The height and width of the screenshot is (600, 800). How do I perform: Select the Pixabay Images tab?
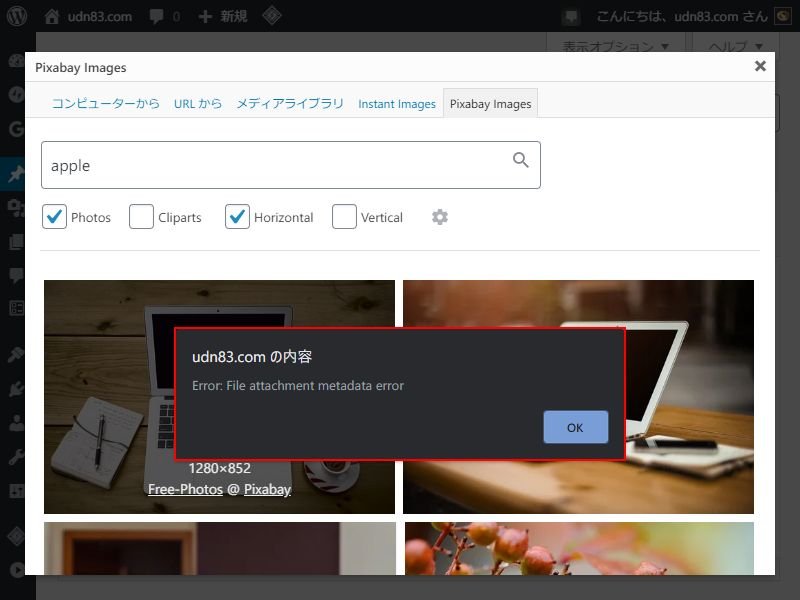coord(490,104)
